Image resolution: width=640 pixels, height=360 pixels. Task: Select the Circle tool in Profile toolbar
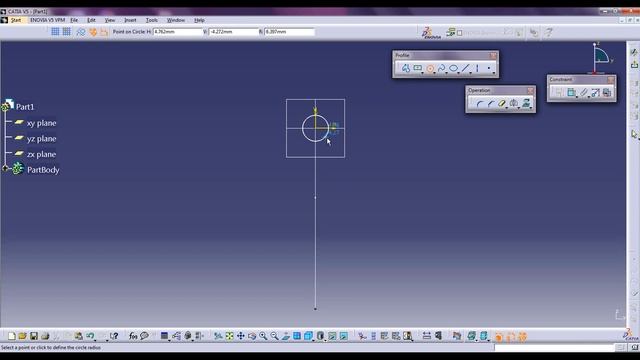click(430, 69)
